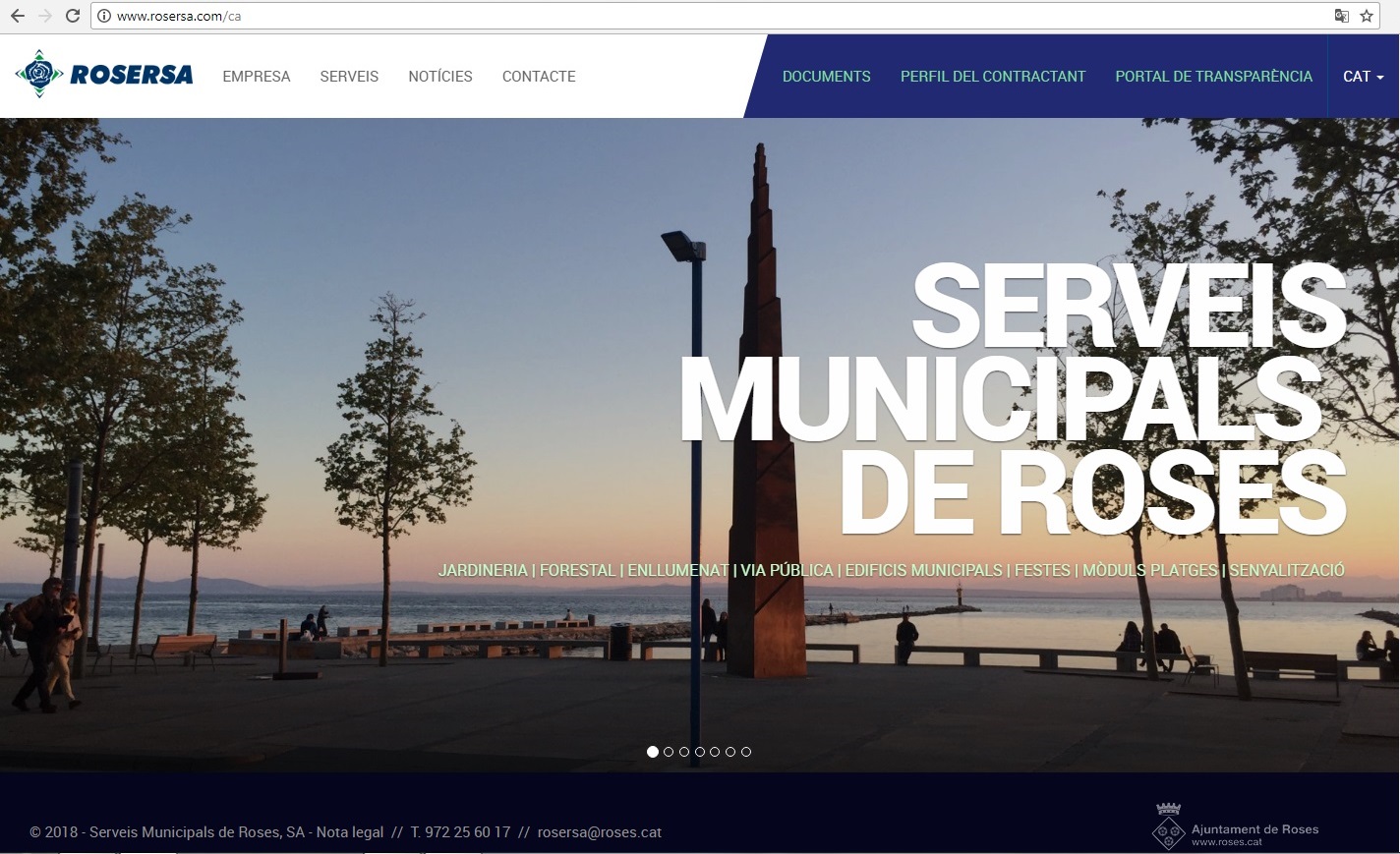This screenshot has height=854, width=1400.
Task: Click the rosersa@roses.cat email link
Action: coord(600,832)
